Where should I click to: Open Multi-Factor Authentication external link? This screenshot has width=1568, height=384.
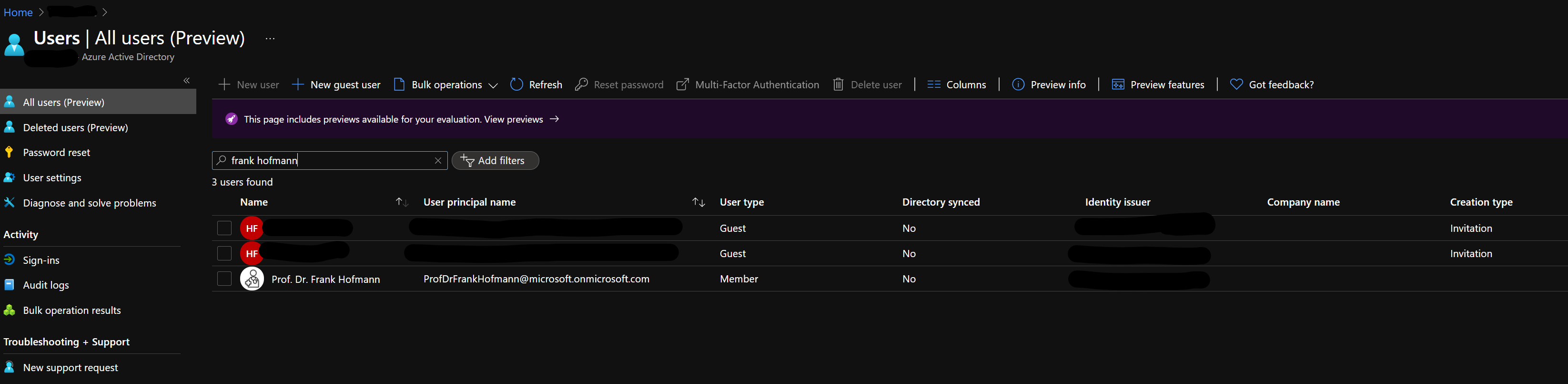click(748, 85)
